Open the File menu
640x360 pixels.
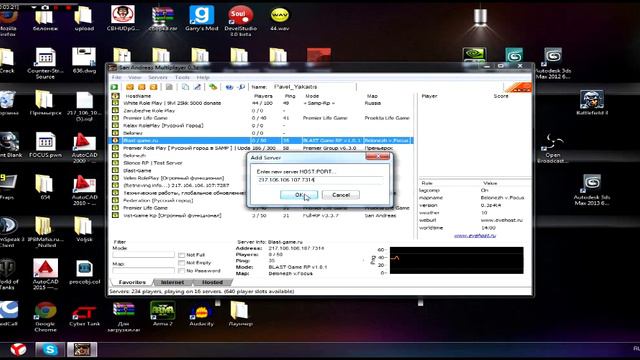point(117,77)
